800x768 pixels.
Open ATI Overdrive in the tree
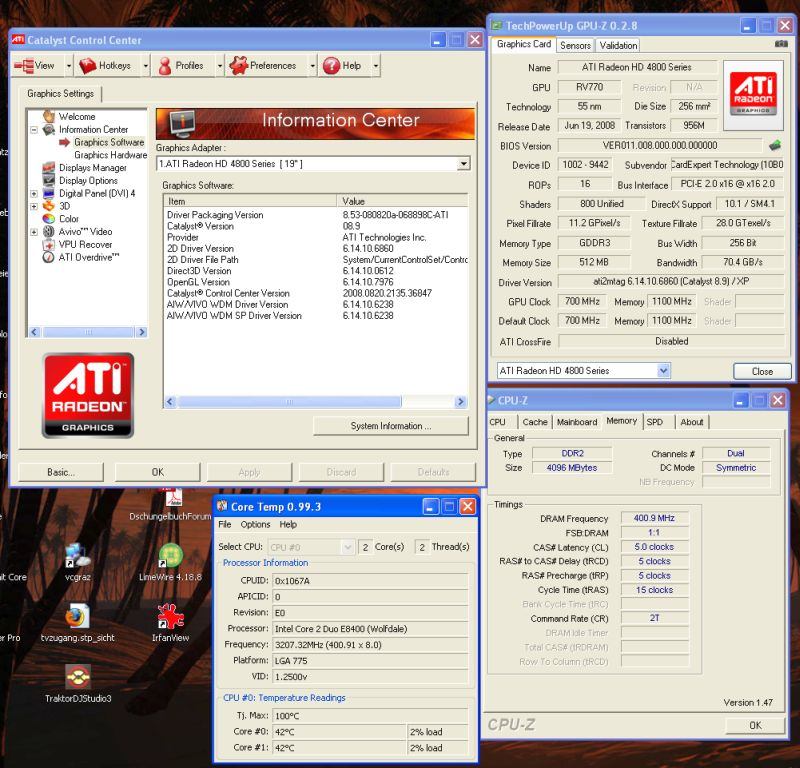pyautogui.click(x=89, y=257)
